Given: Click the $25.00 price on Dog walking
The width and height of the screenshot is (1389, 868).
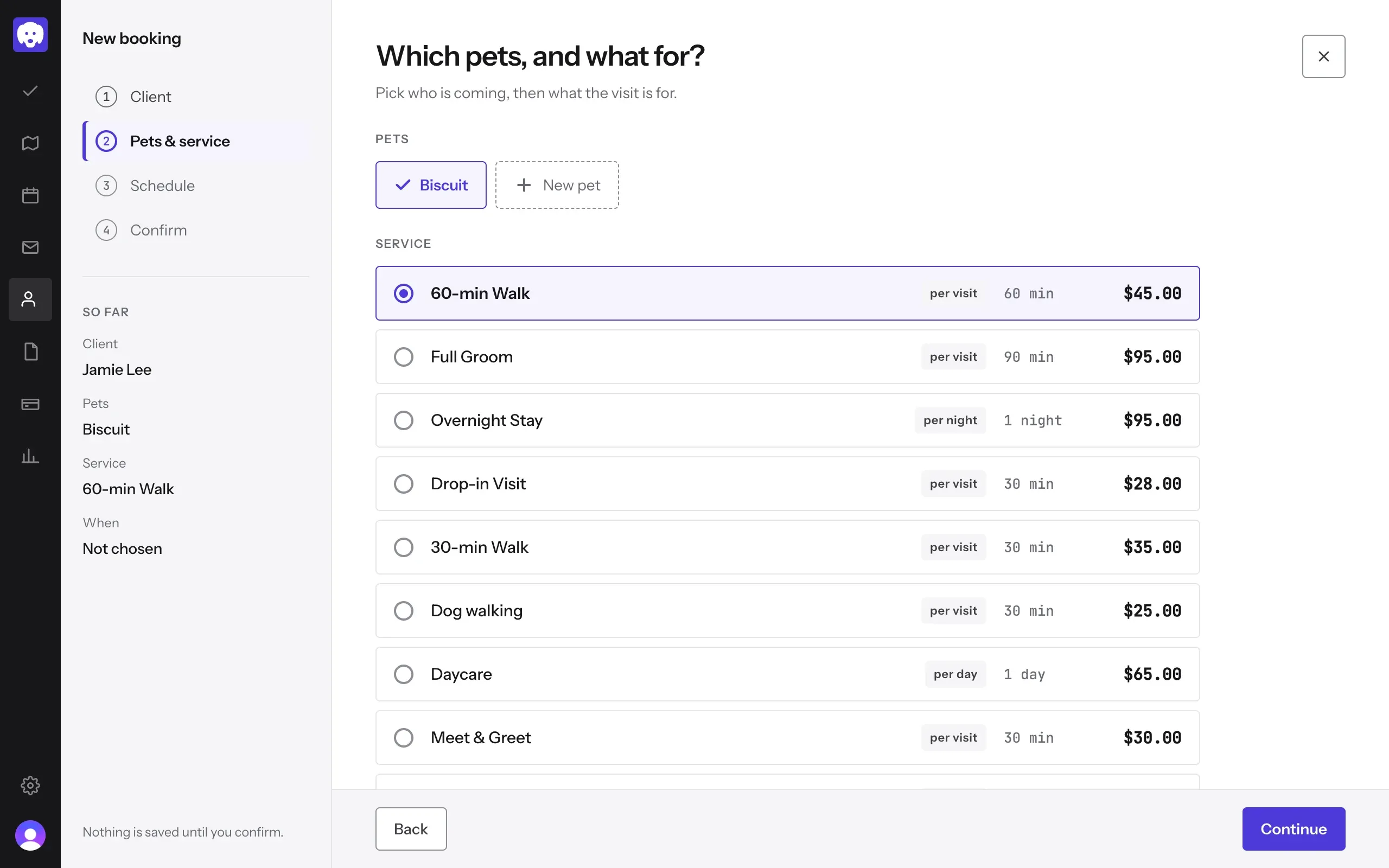Looking at the screenshot, I should point(1152,611).
